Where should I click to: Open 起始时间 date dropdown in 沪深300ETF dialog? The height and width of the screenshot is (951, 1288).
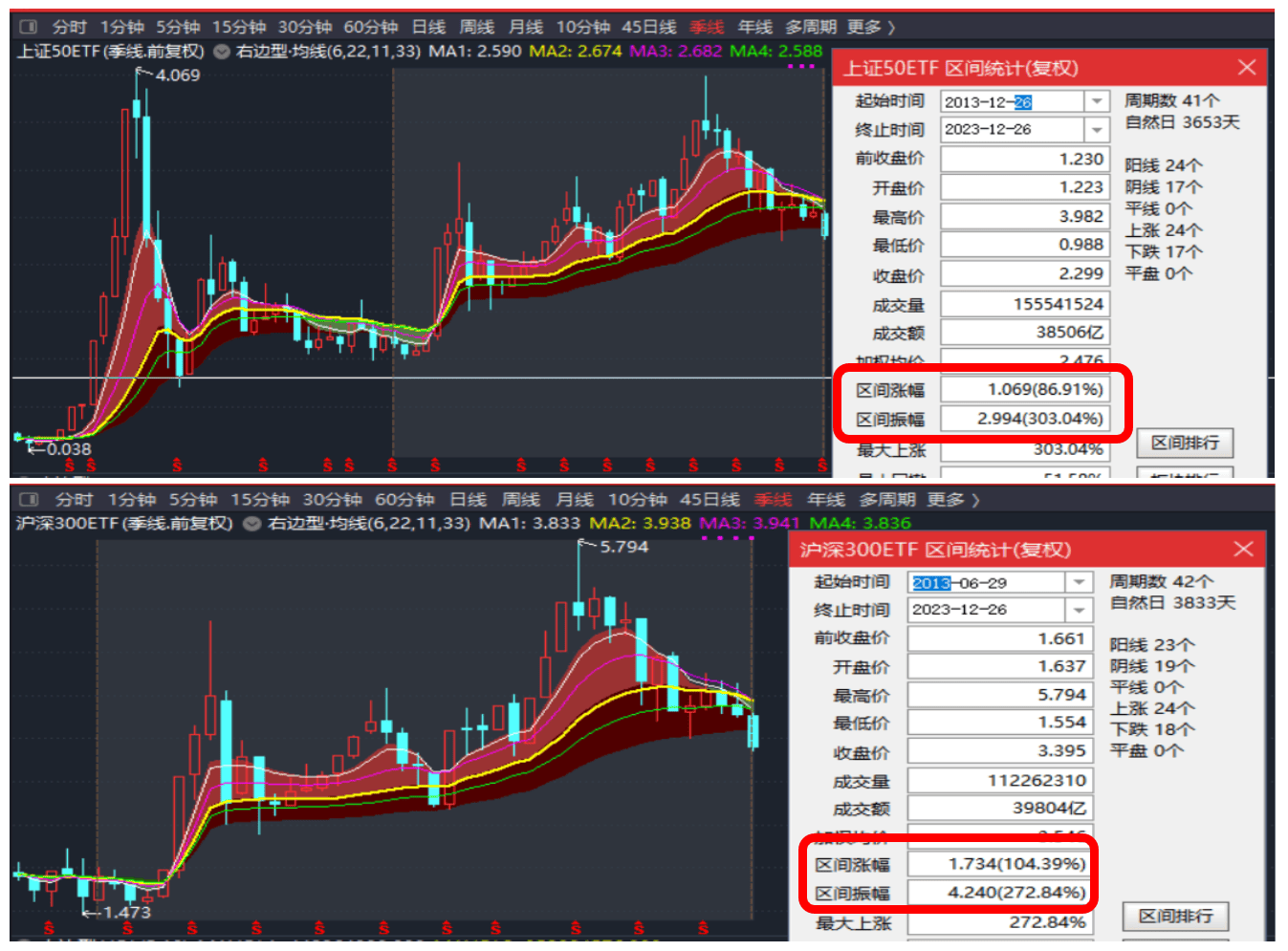(1079, 582)
